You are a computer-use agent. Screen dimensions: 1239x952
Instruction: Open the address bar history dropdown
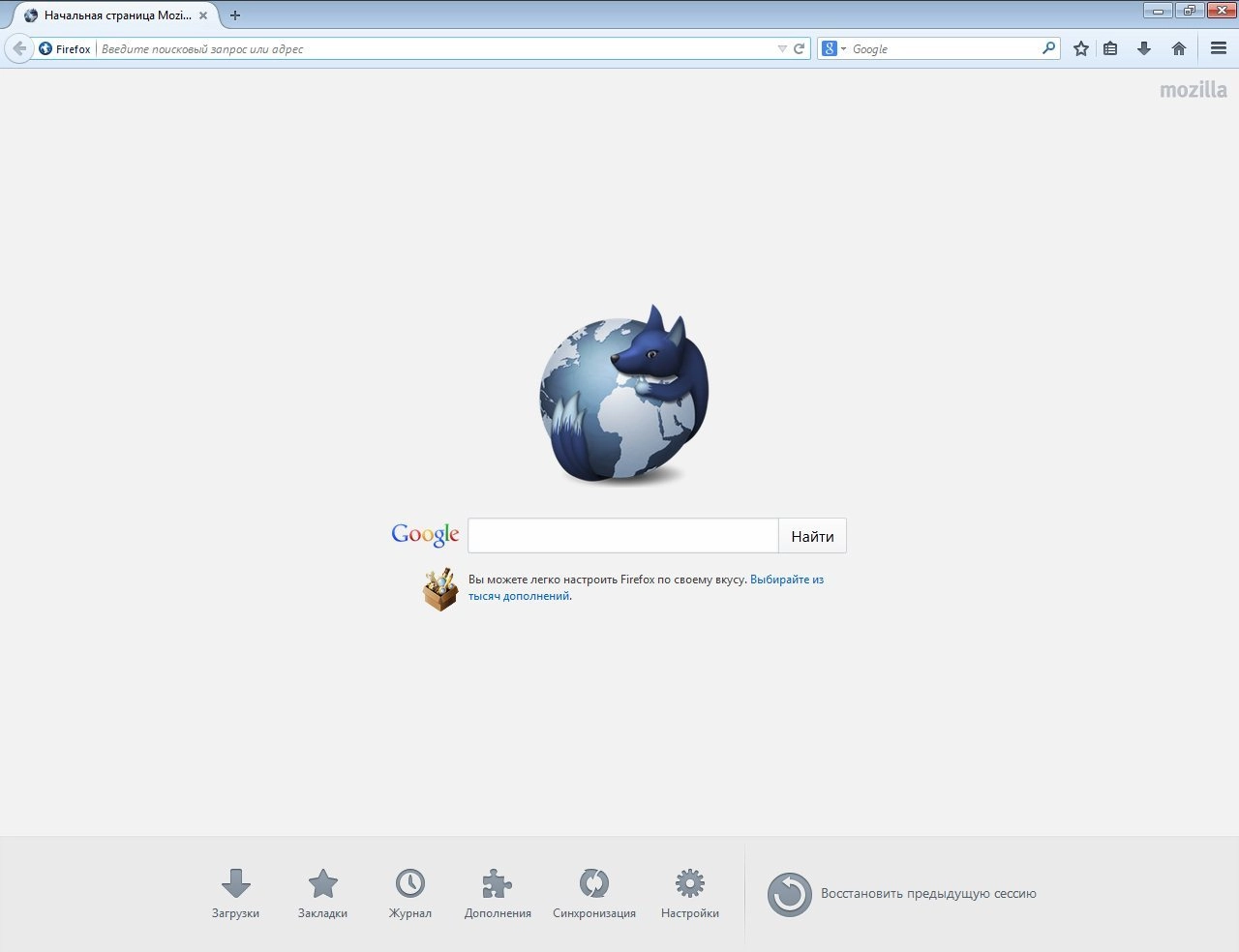click(x=782, y=48)
